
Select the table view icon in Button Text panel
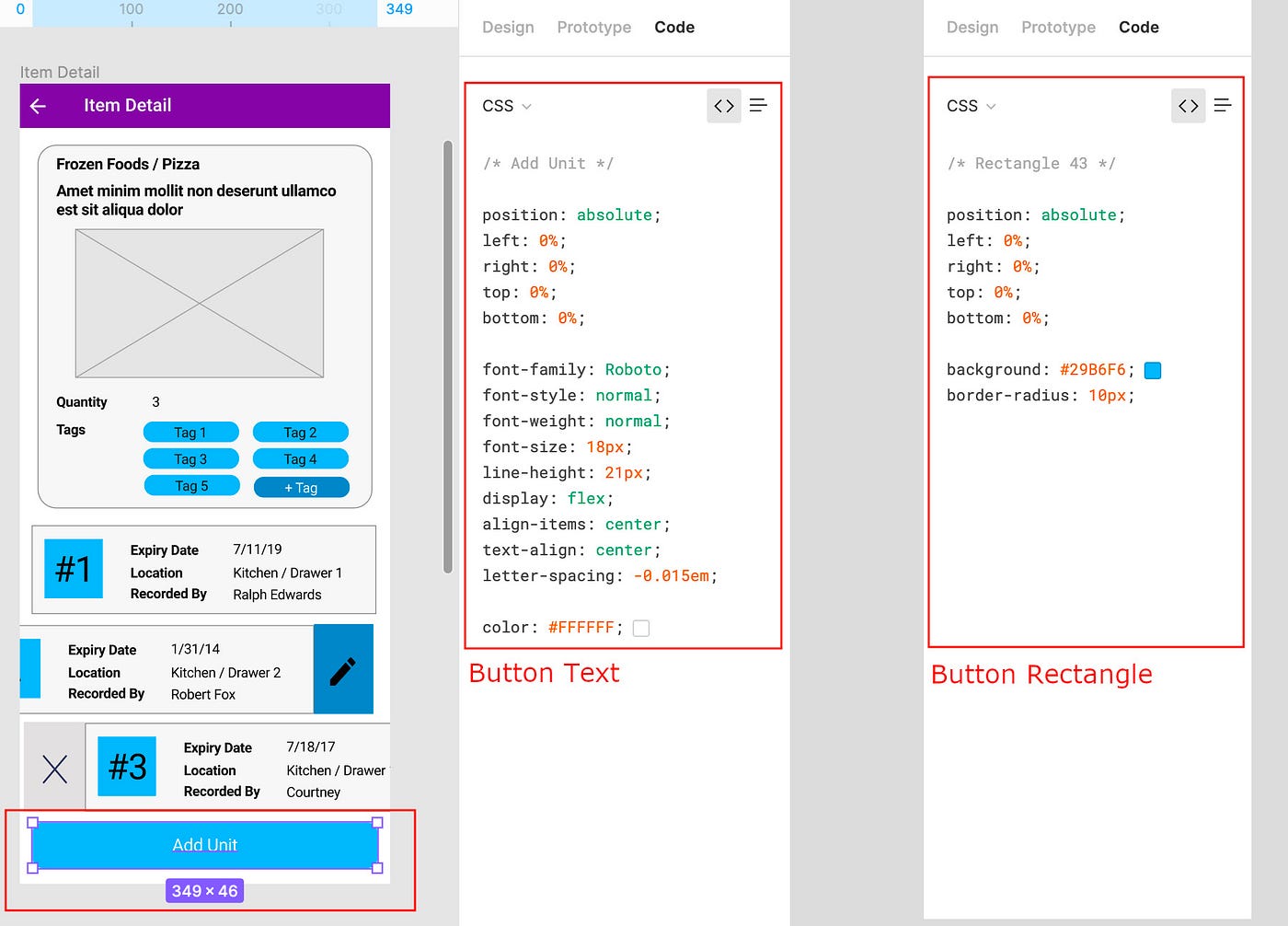758,105
